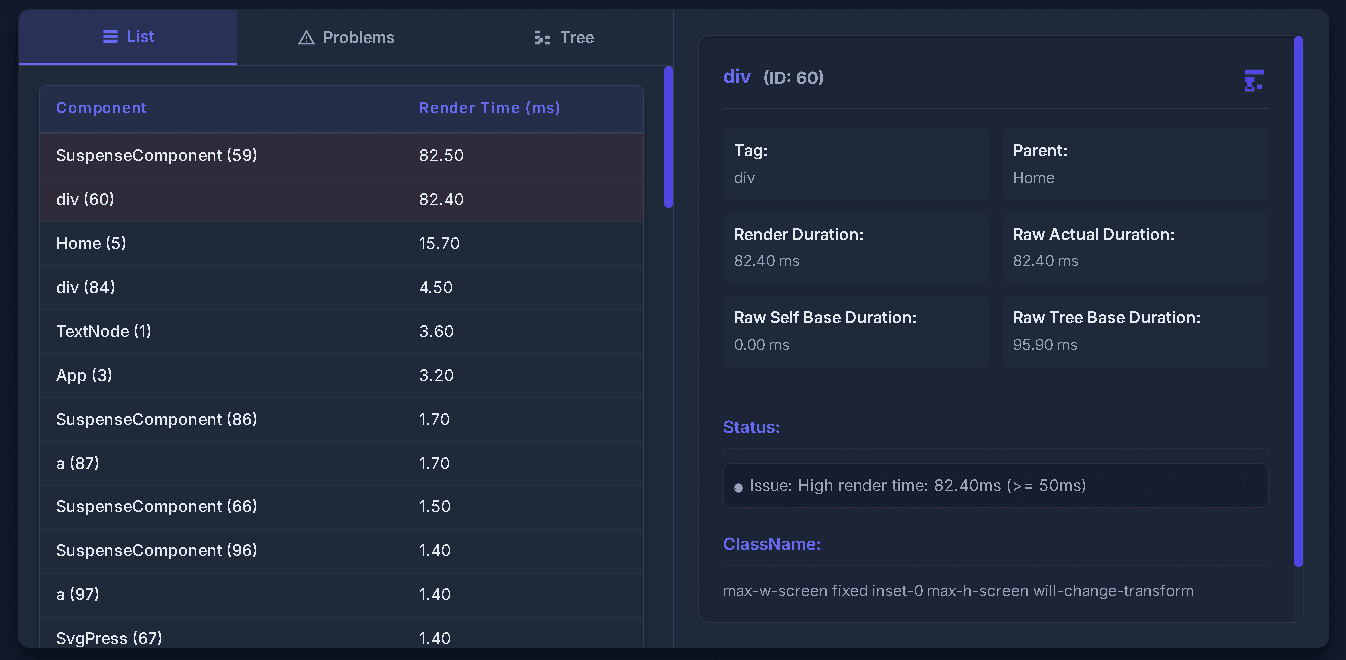1346x660 pixels.
Task: Click the hierarchy icon on Tree tab
Action: tap(543, 38)
